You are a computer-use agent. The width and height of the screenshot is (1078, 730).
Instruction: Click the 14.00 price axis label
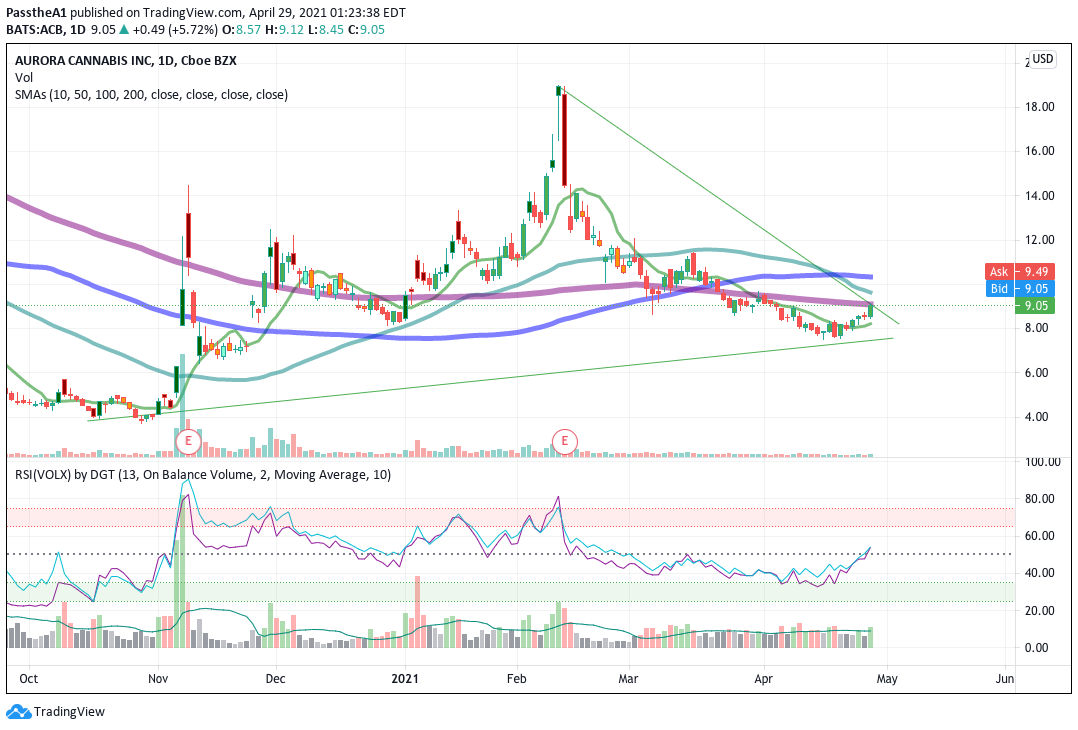click(1040, 195)
